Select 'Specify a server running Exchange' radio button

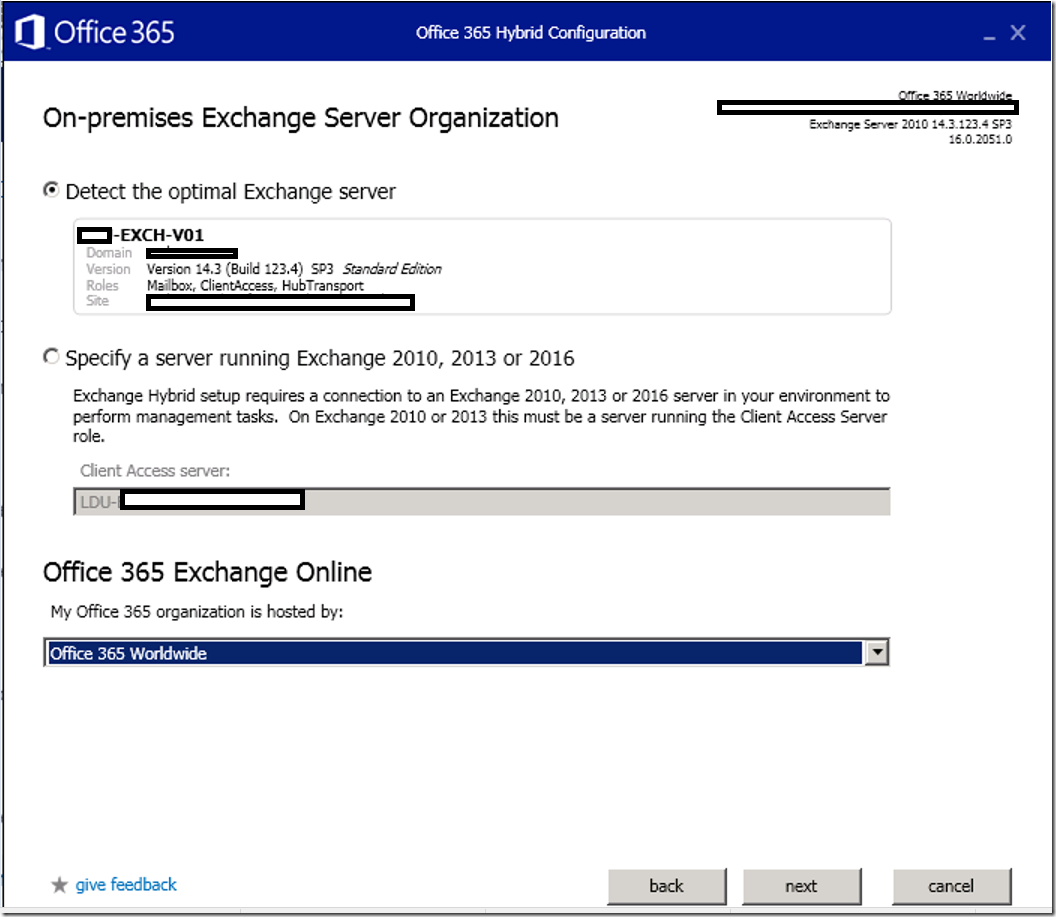point(51,356)
